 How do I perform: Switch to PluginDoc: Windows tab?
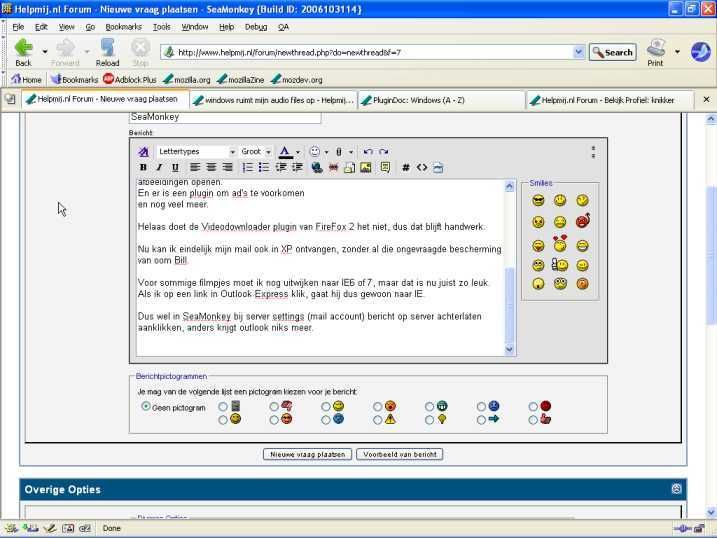click(441, 100)
